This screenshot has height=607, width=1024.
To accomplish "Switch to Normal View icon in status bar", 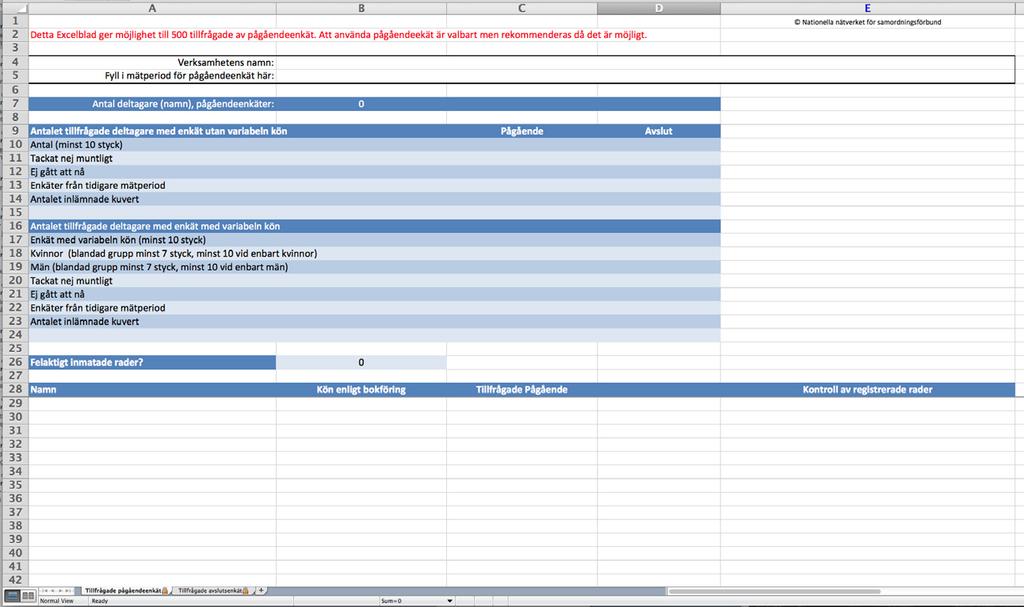I will [12, 595].
